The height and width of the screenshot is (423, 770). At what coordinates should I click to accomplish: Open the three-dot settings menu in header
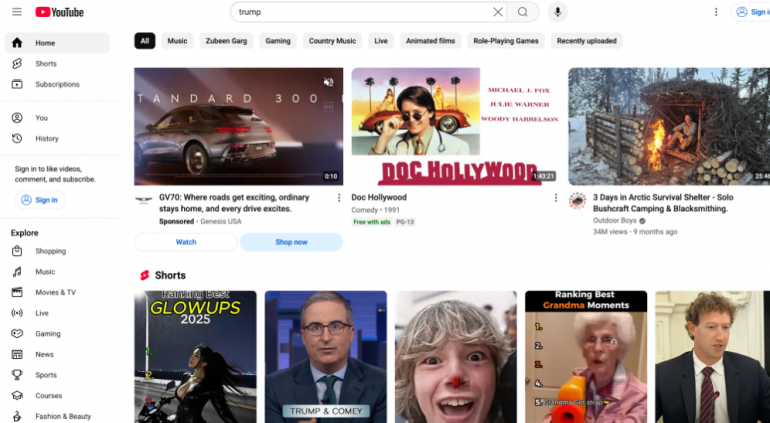click(x=716, y=12)
